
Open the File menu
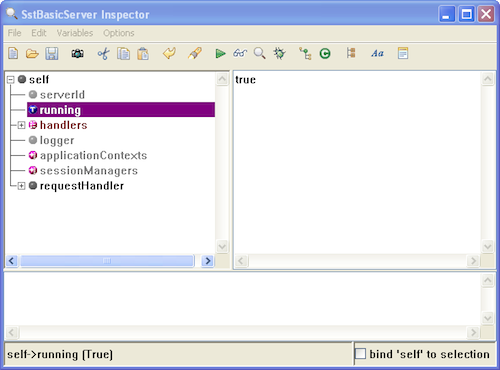click(x=14, y=33)
